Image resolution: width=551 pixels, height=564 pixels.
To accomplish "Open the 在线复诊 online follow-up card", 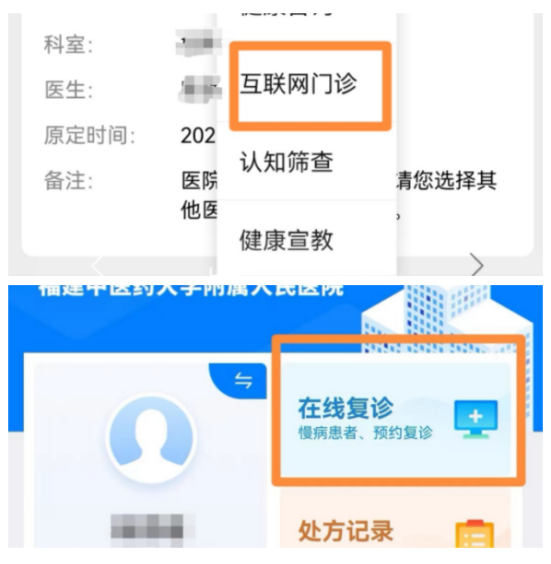I will (395, 419).
